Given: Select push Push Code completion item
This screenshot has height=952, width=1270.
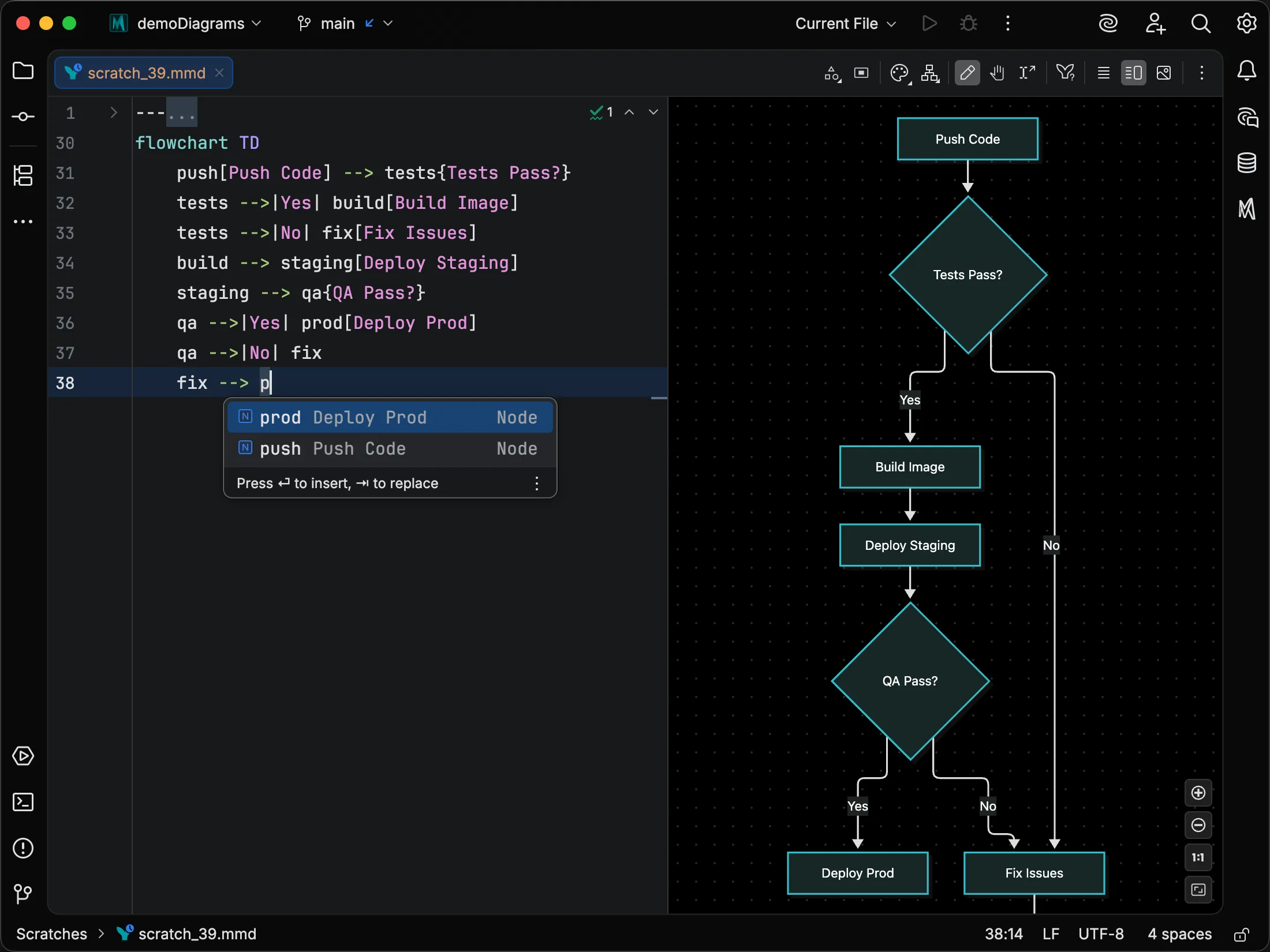Looking at the screenshot, I should pos(390,448).
